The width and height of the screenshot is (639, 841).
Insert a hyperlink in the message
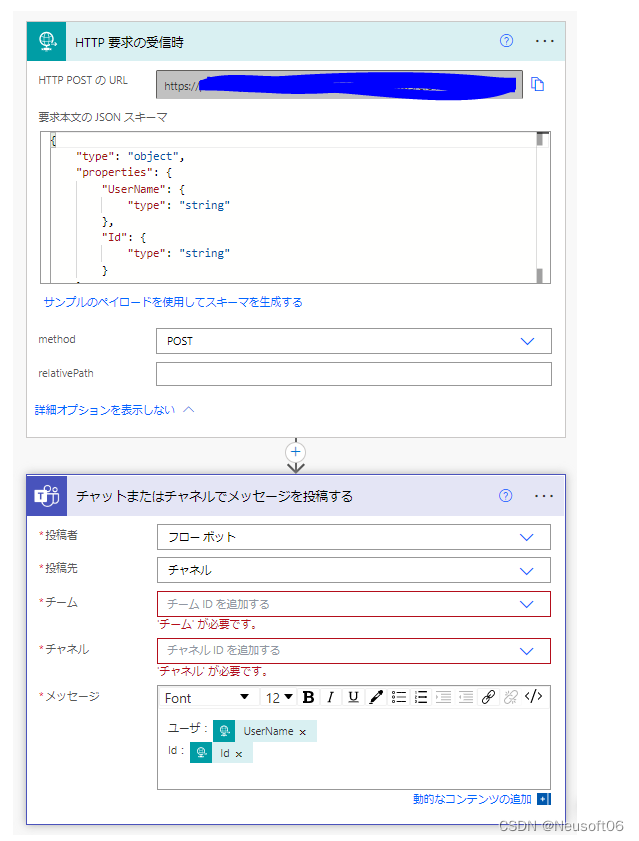(x=488, y=697)
